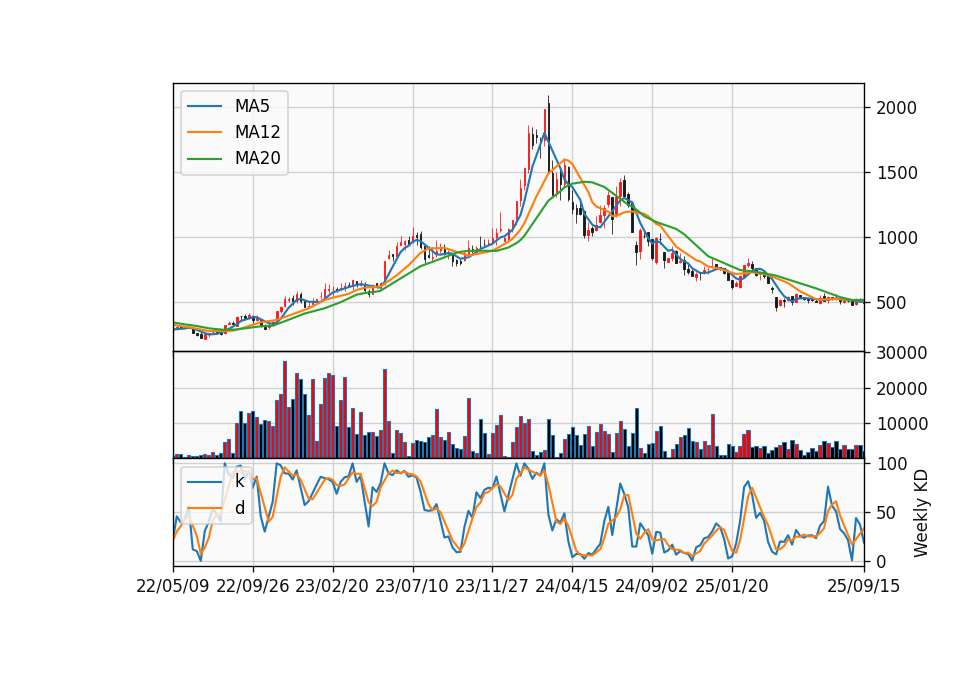This screenshot has height=690, width=960.
Task: Click the blue MA5 legend line sample
Action: click(204, 106)
